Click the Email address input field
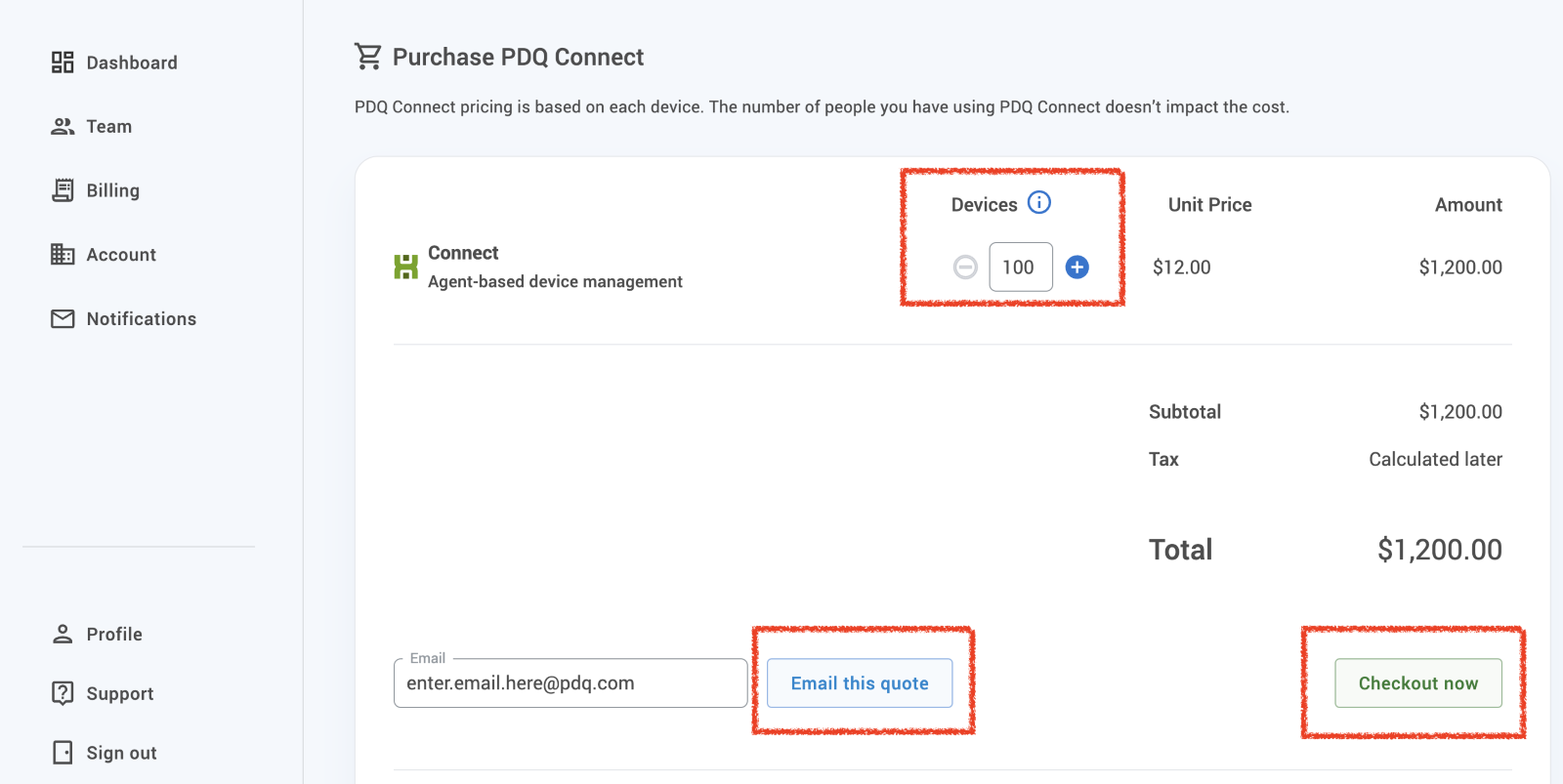The image size is (1563, 784). tap(570, 683)
